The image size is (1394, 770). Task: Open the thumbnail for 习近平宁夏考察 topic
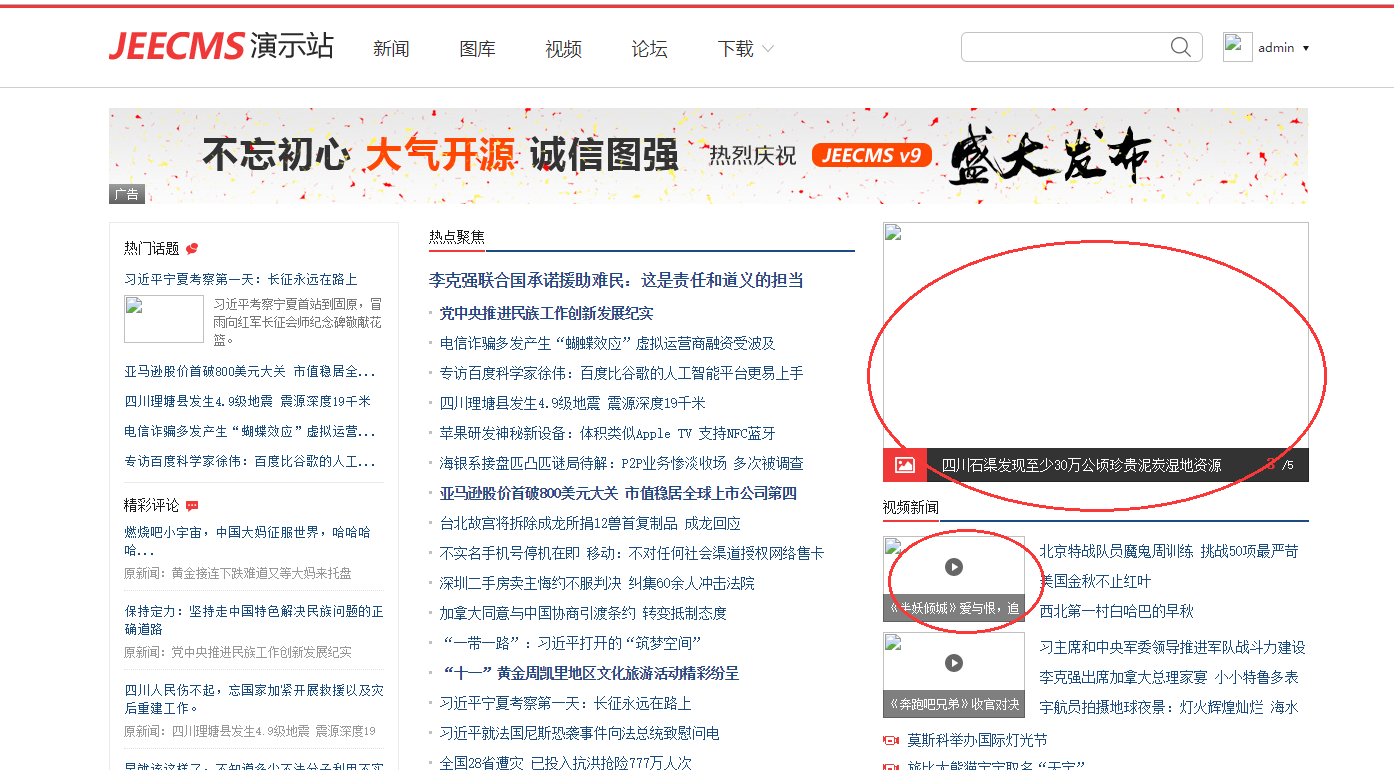tap(164, 319)
